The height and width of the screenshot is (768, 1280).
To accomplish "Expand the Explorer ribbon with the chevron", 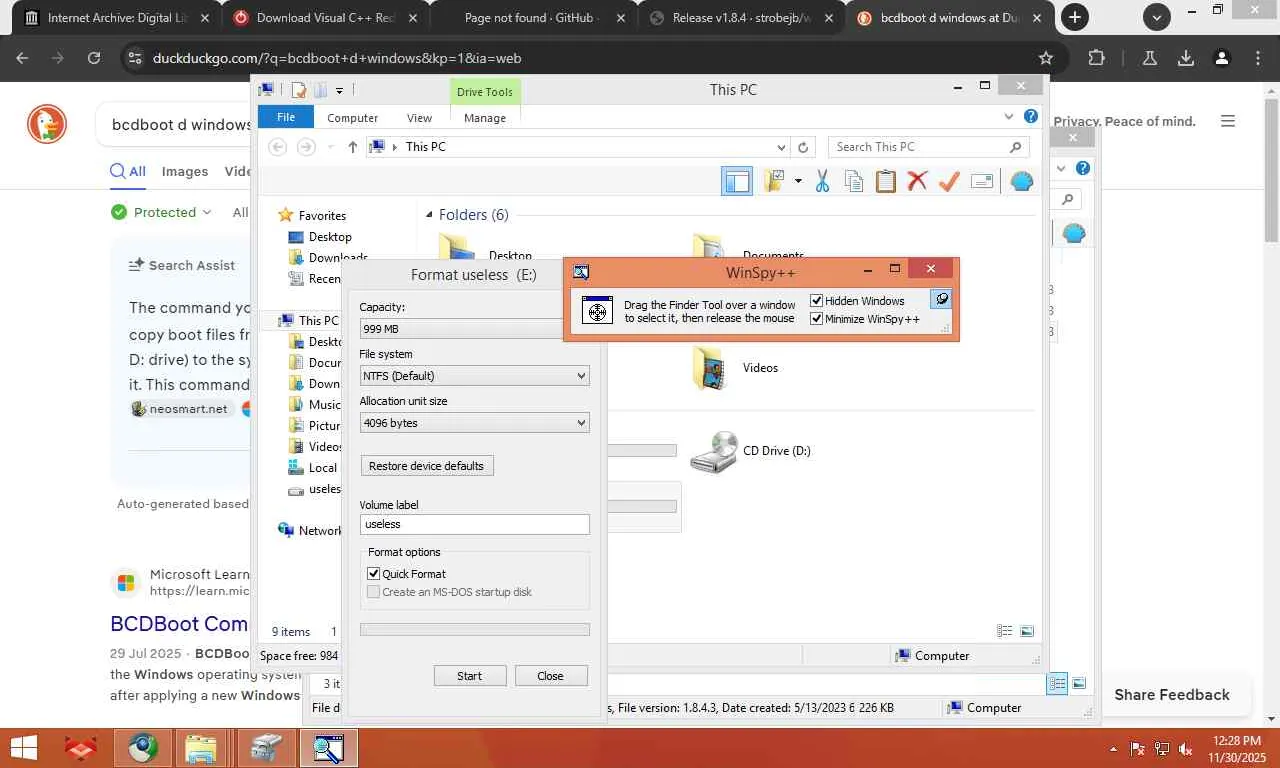I will (1009, 117).
